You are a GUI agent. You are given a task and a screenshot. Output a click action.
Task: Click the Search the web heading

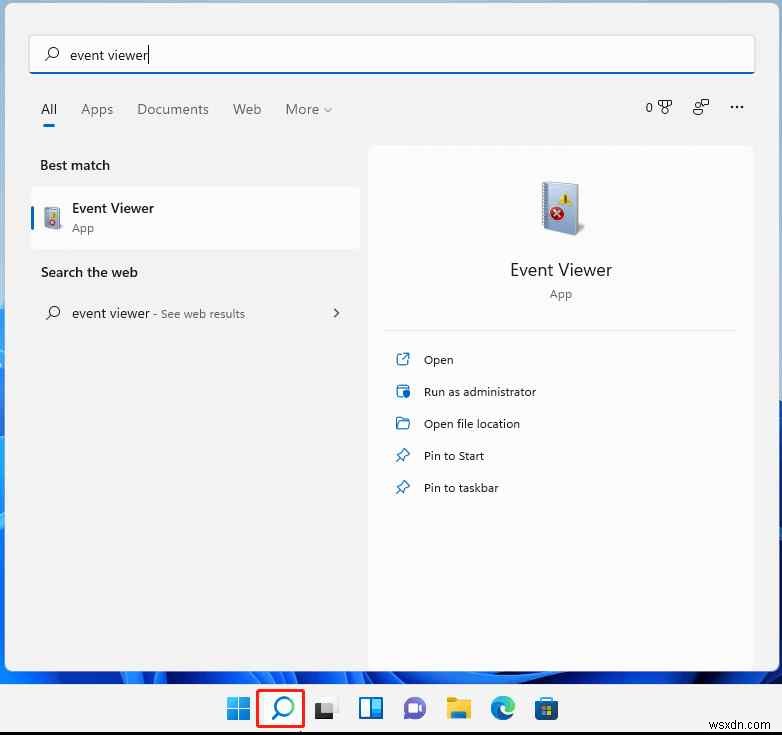(x=89, y=272)
